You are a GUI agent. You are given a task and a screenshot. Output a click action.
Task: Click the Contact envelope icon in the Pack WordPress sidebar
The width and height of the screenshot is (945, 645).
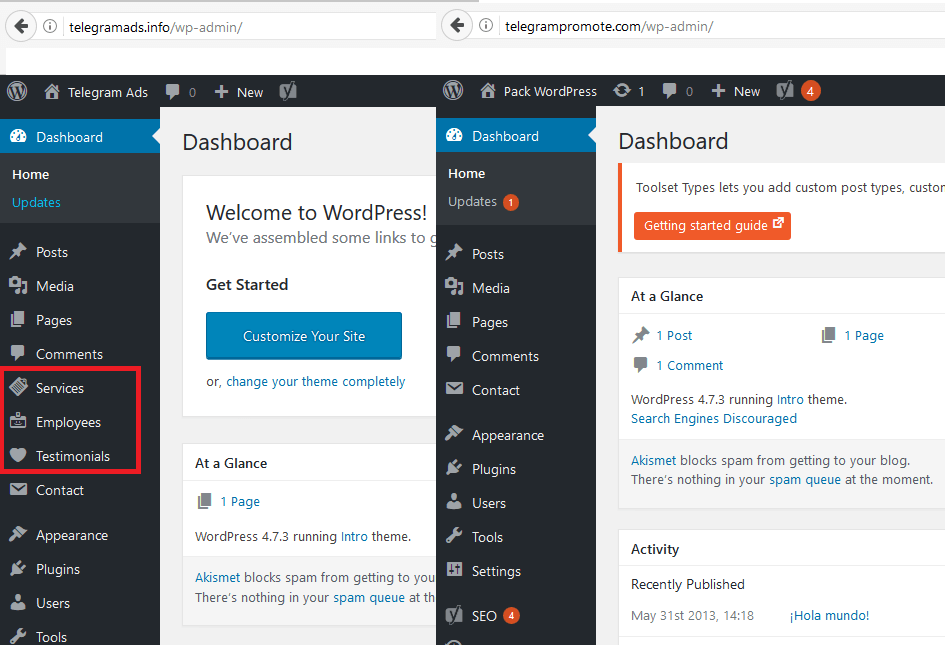tap(454, 389)
